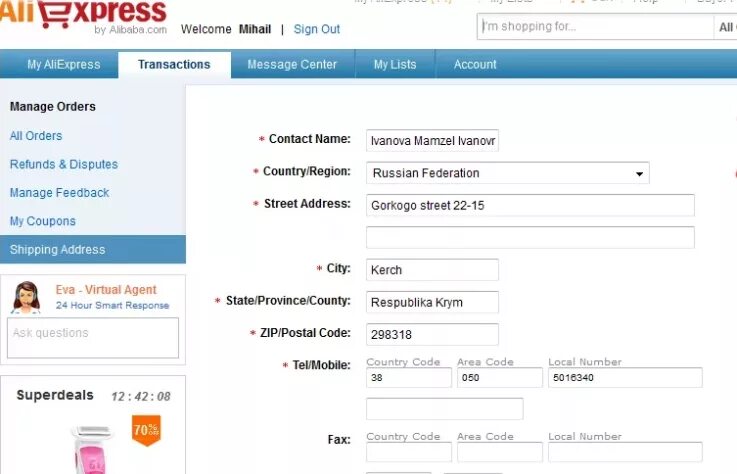Click the Street Address field with Gorkogo street
The width and height of the screenshot is (737, 474).
(530, 205)
